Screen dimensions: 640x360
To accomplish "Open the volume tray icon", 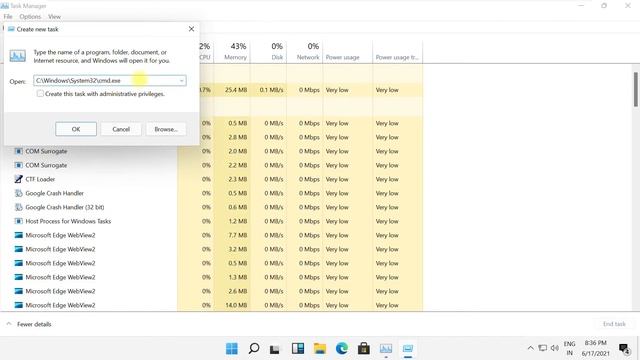I will (x=554, y=348).
